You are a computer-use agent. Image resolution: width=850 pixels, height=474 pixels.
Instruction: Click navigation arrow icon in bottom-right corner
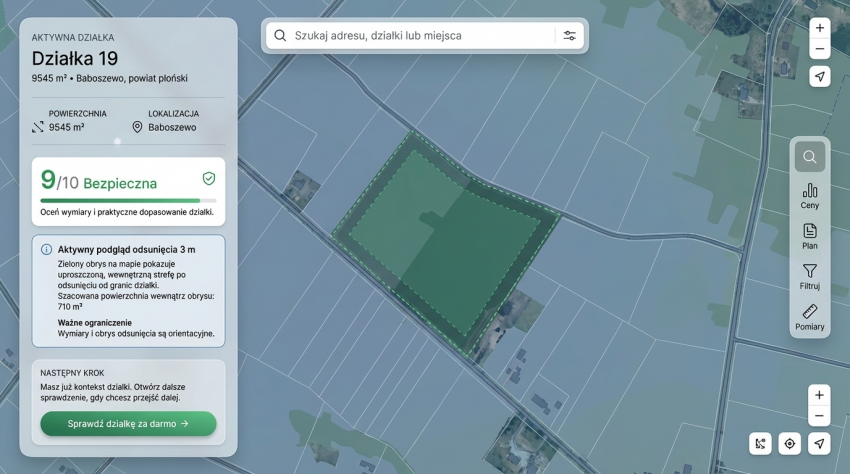click(x=820, y=443)
